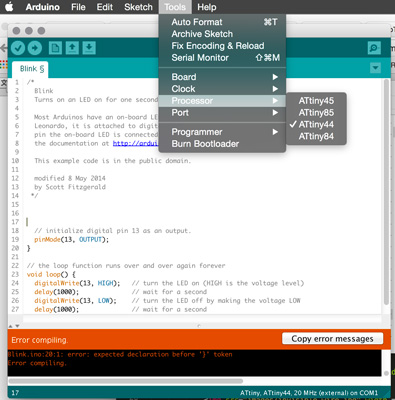Choose Auto Format menu item
Viewport: 395px width, 400px height.
222,22
